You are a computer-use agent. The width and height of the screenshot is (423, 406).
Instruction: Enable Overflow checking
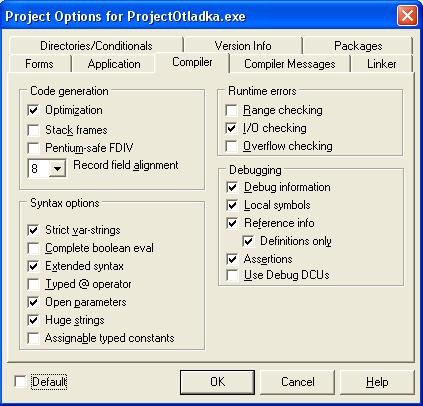[x=231, y=146]
